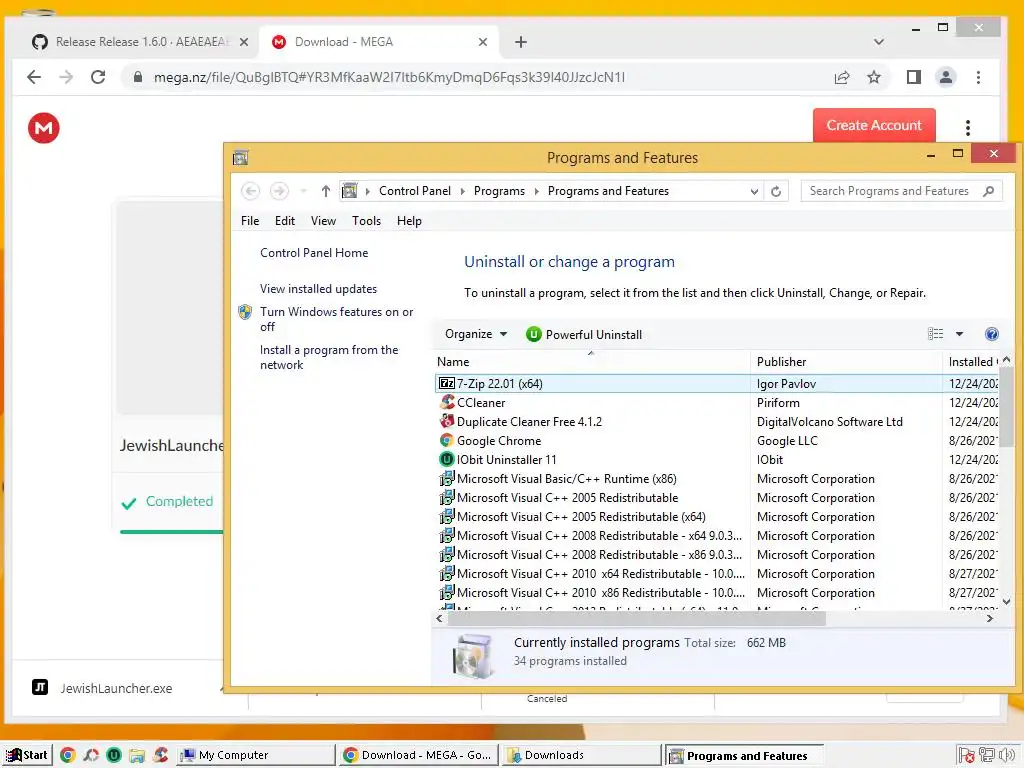Sort by the Name column header
The width and height of the screenshot is (1024, 768).
(x=591, y=361)
